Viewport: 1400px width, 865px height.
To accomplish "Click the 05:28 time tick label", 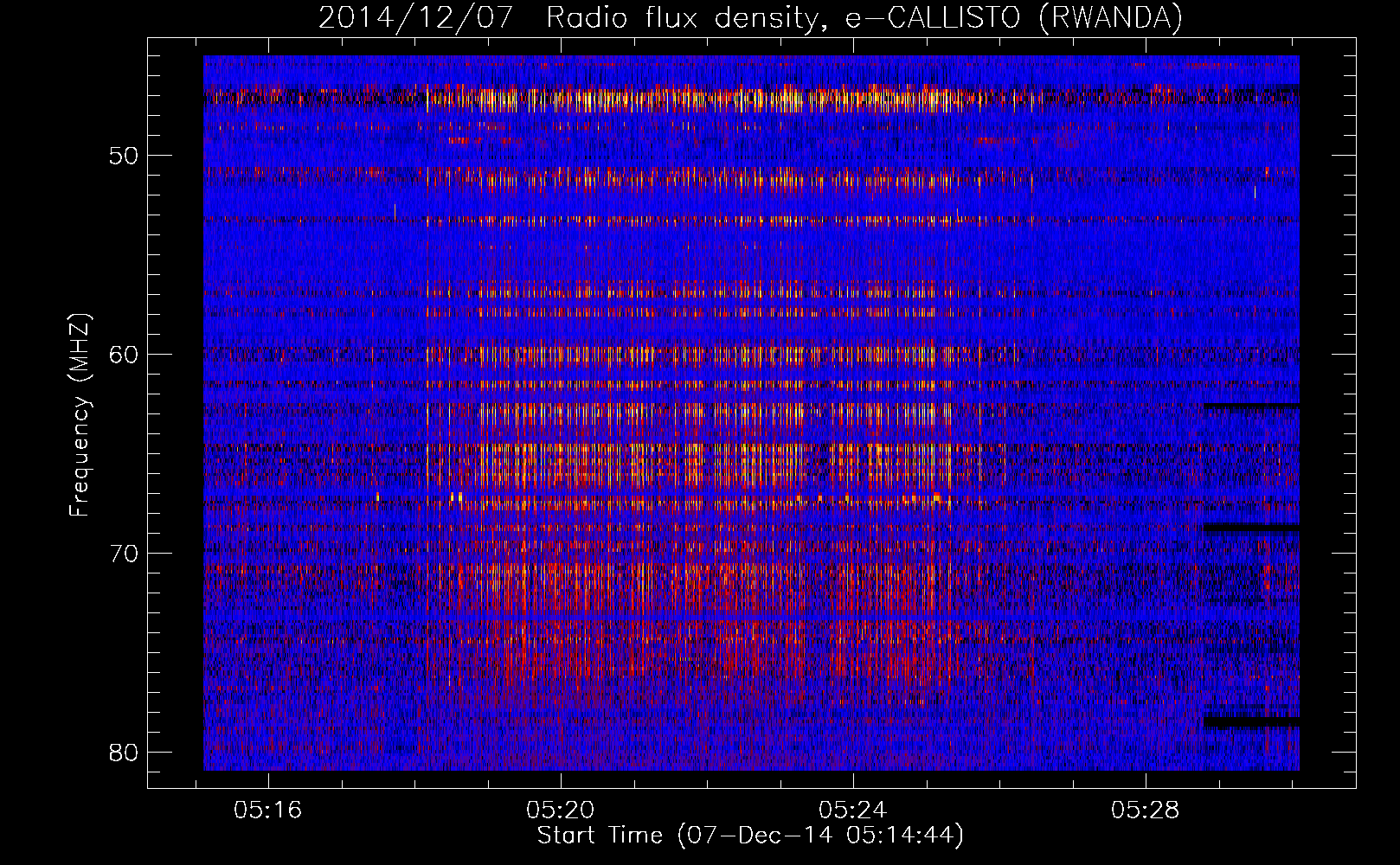I will pyautogui.click(x=1146, y=811).
